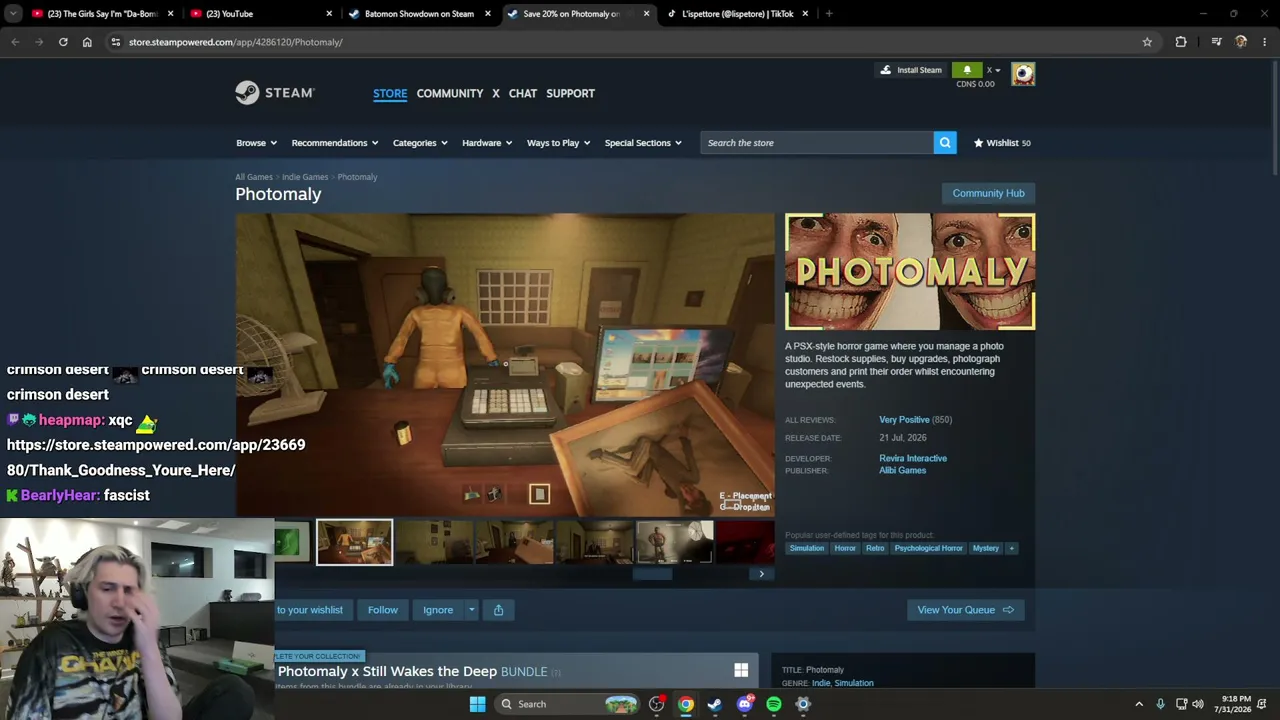Screen dimensions: 1280x720
Task: Expand the Recommendations dropdown menu
Action: tap(335, 143)
